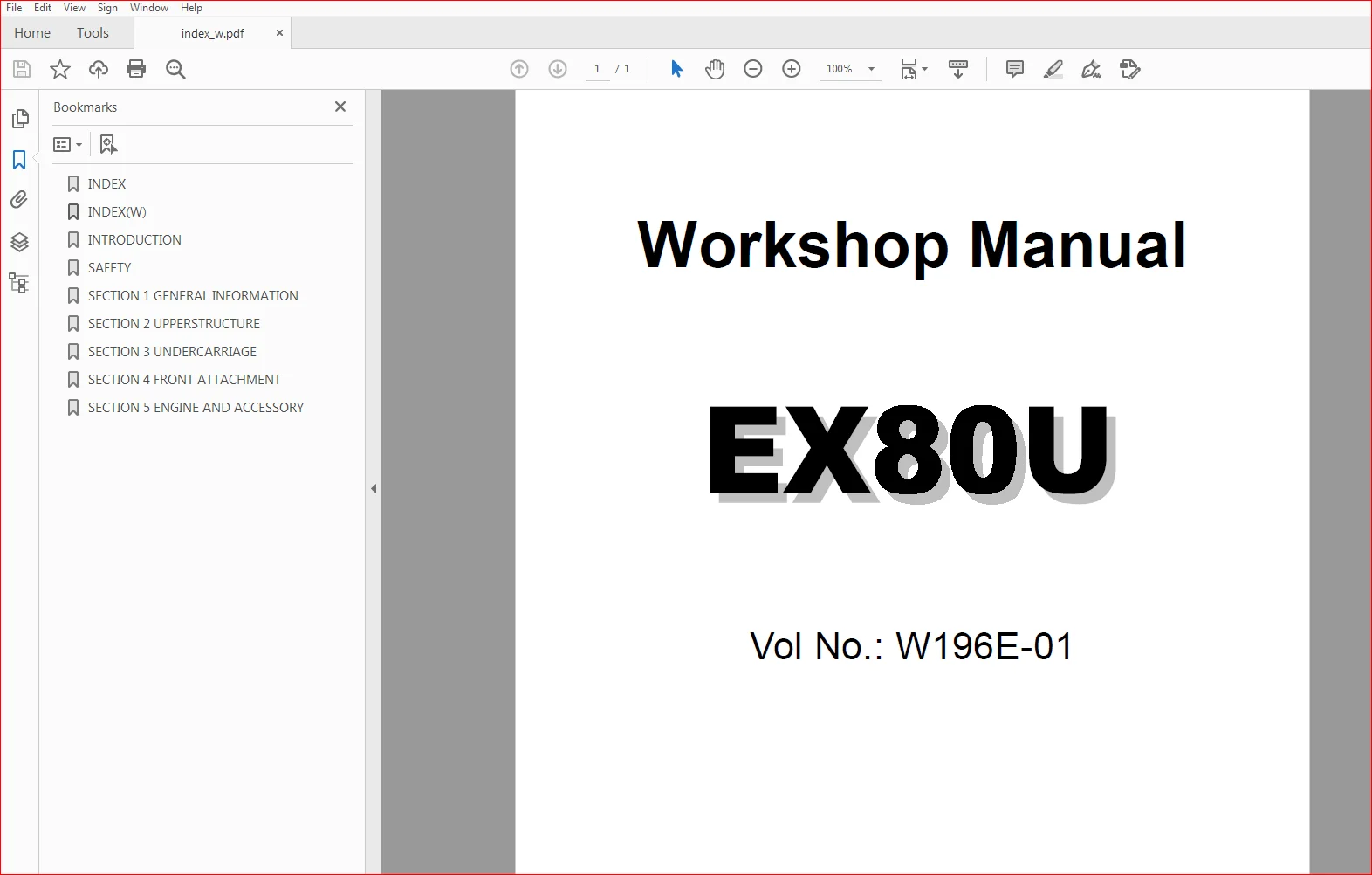Collapse the navigation pane arrow

(374, 488)
